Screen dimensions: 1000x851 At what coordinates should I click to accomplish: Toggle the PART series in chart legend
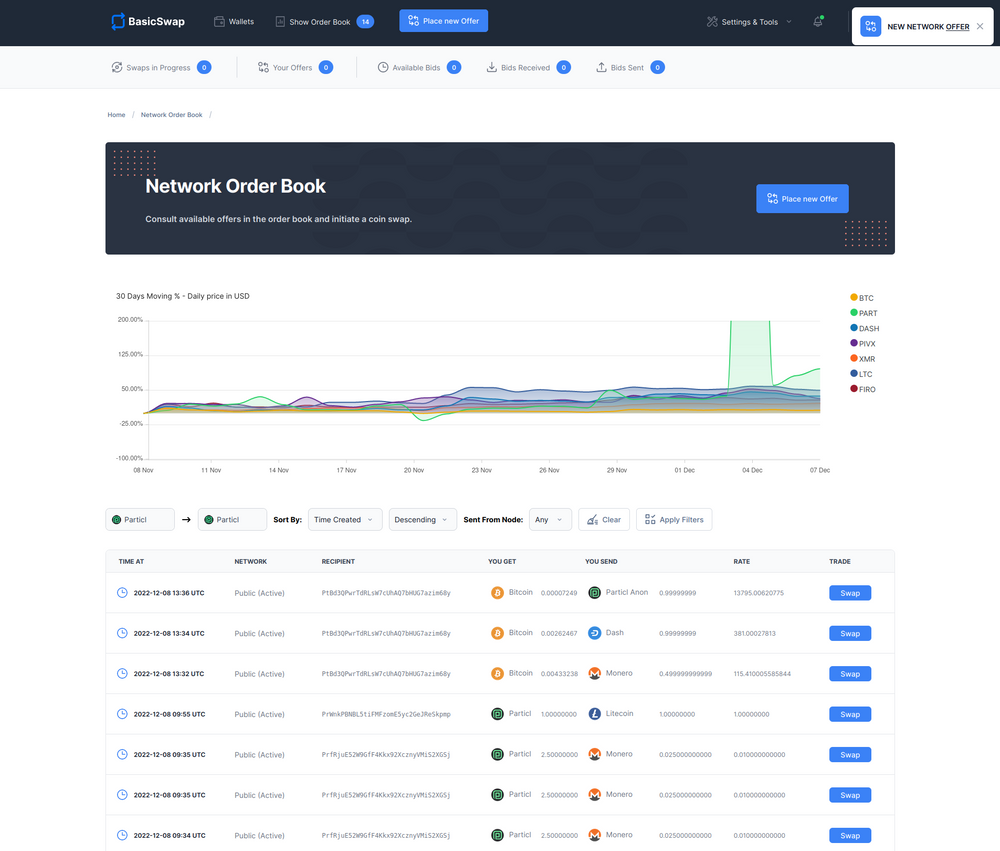point(863,313)
